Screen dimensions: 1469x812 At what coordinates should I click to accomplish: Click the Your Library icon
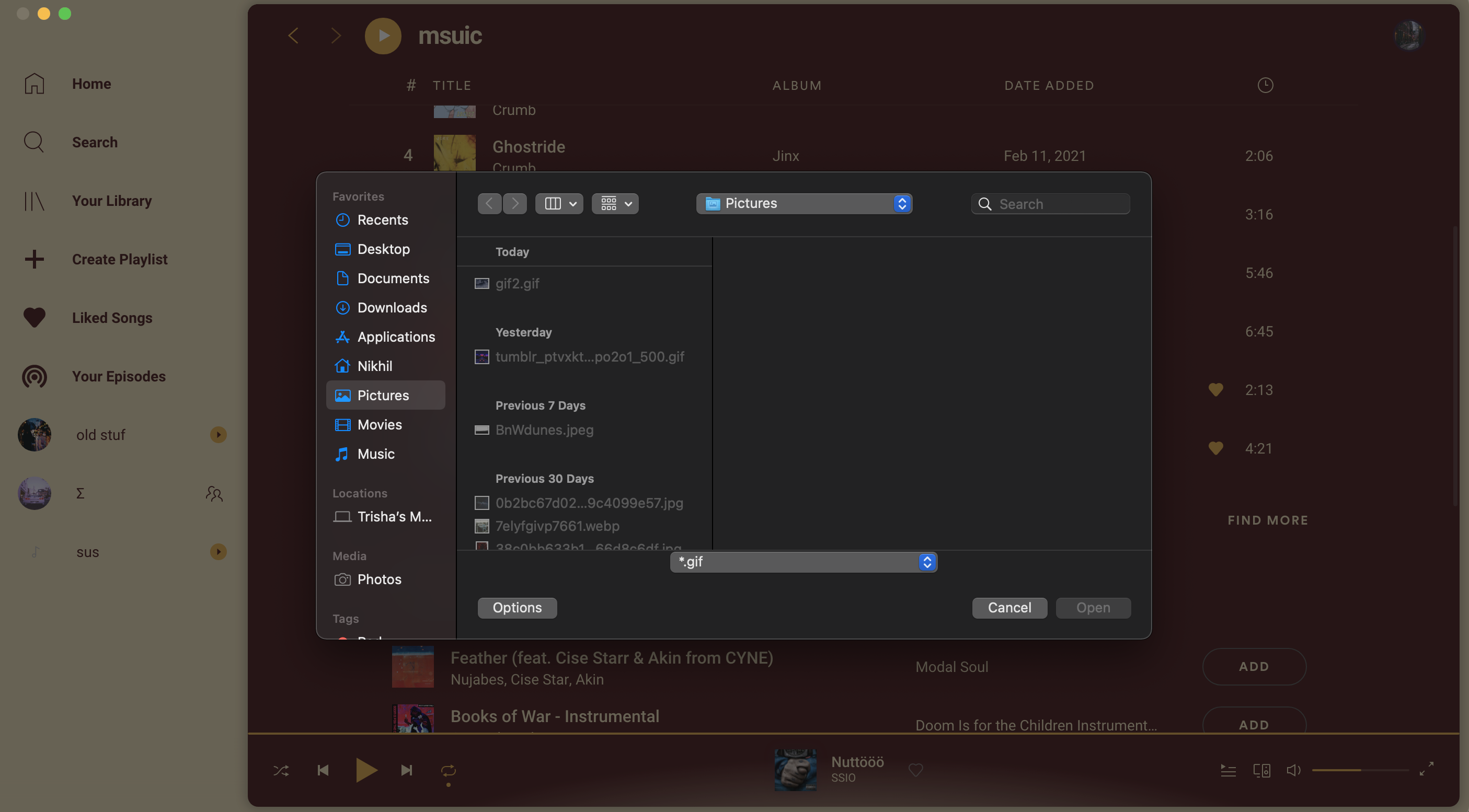(x=34, y=201)
